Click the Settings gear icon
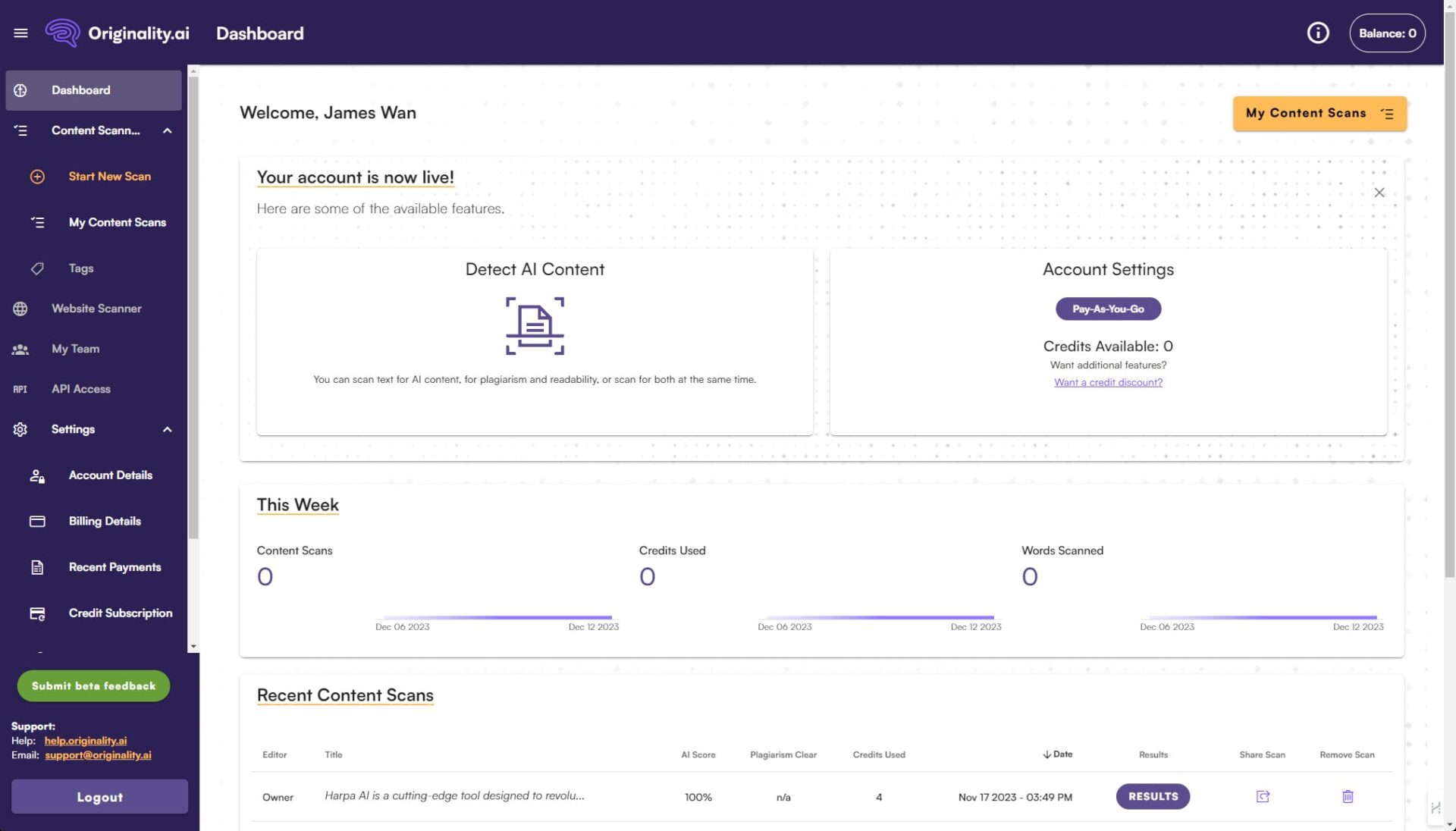This screenshot has width=1456, height=831. click(x=20, y=429)
